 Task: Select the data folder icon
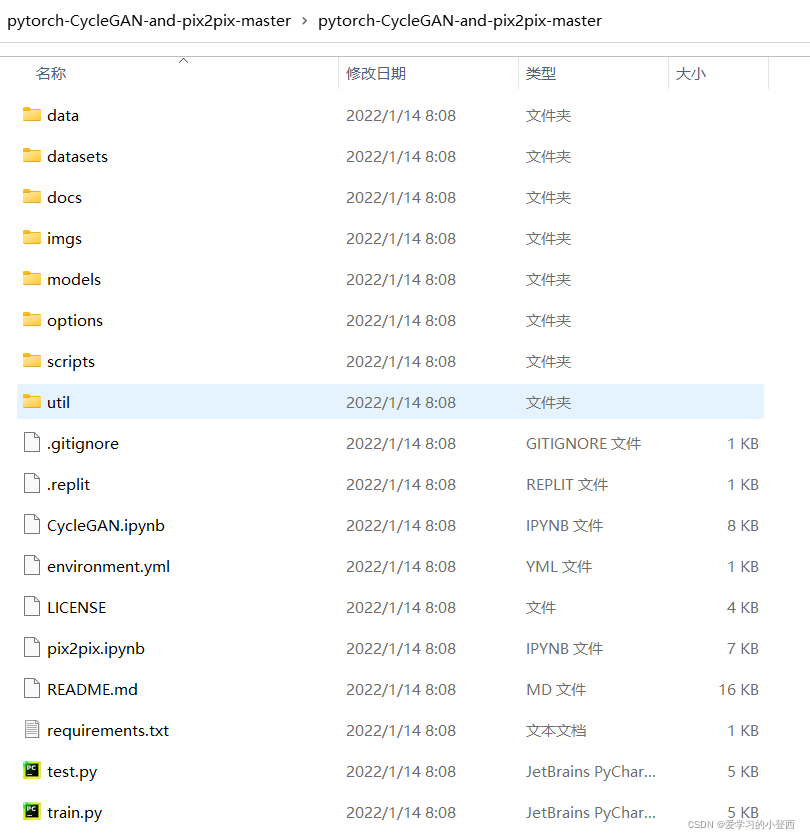pos(32,115)
